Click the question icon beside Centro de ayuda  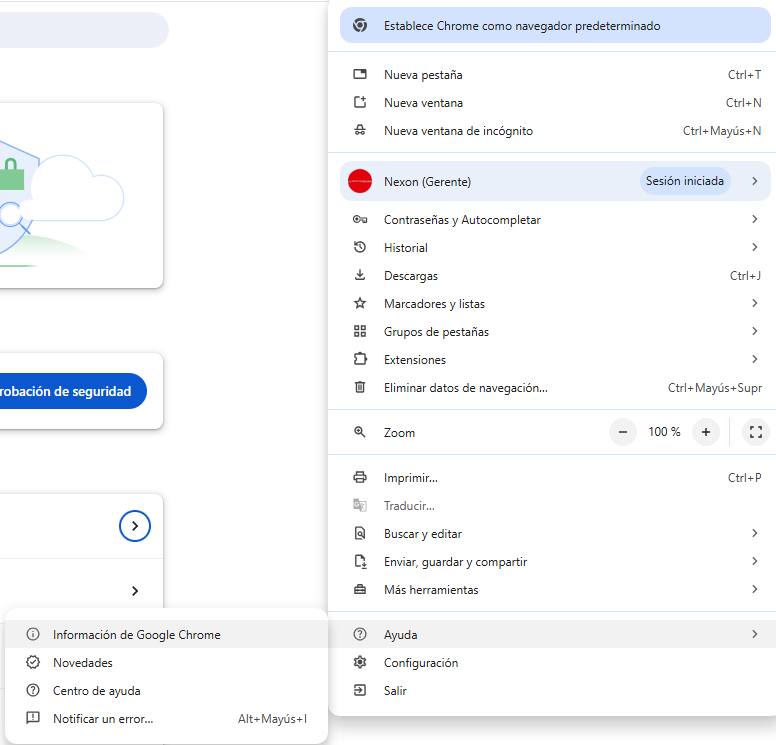click(33, 690)
